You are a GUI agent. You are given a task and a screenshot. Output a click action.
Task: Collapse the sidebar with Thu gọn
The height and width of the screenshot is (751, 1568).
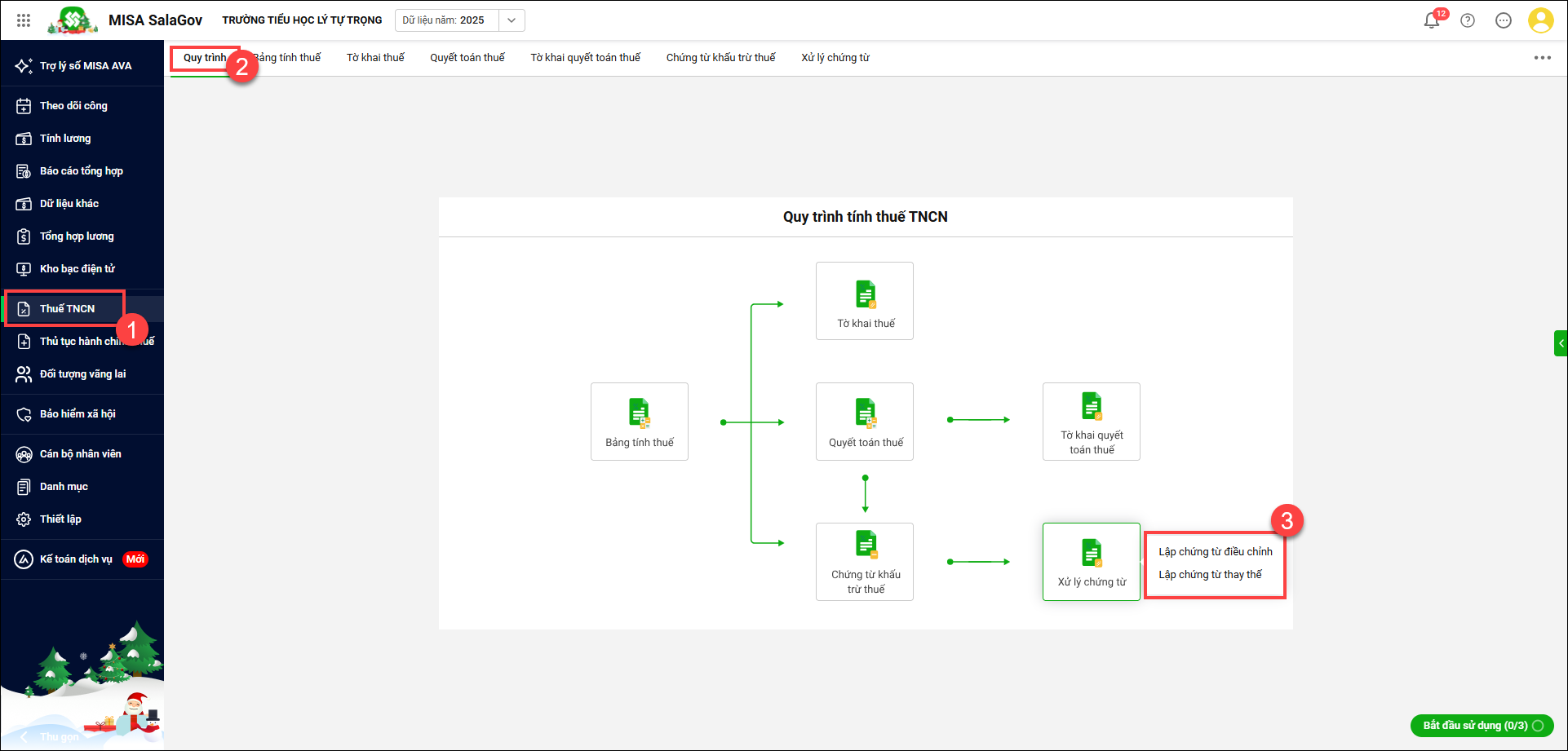(x=49, y=736)
